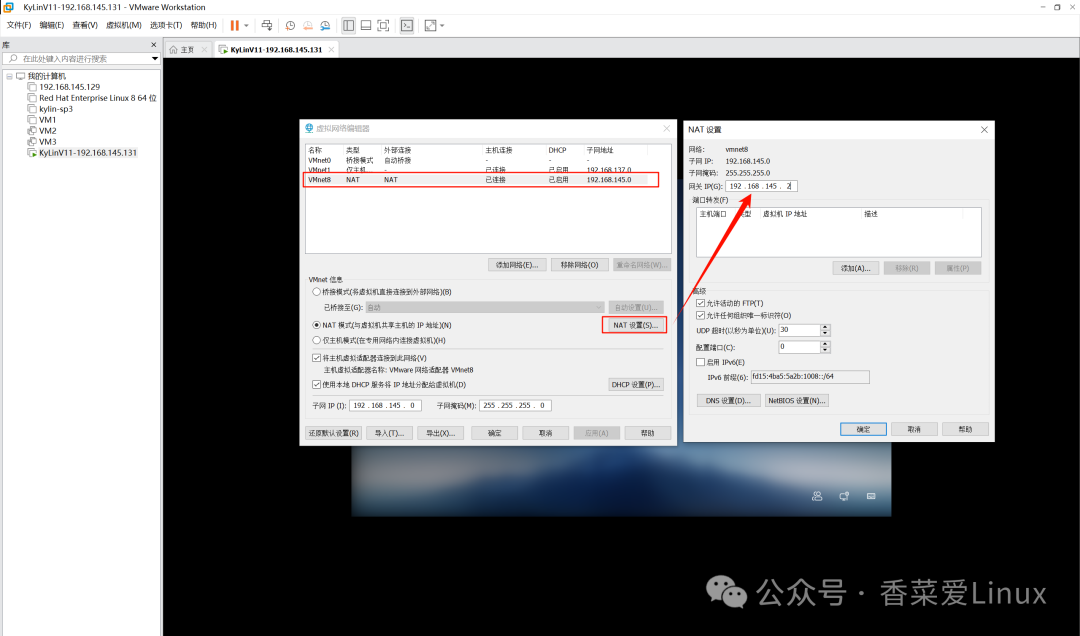Click 添加网络(E) button
This screenshot has width=1080, height=636.
tap(517, 265)
